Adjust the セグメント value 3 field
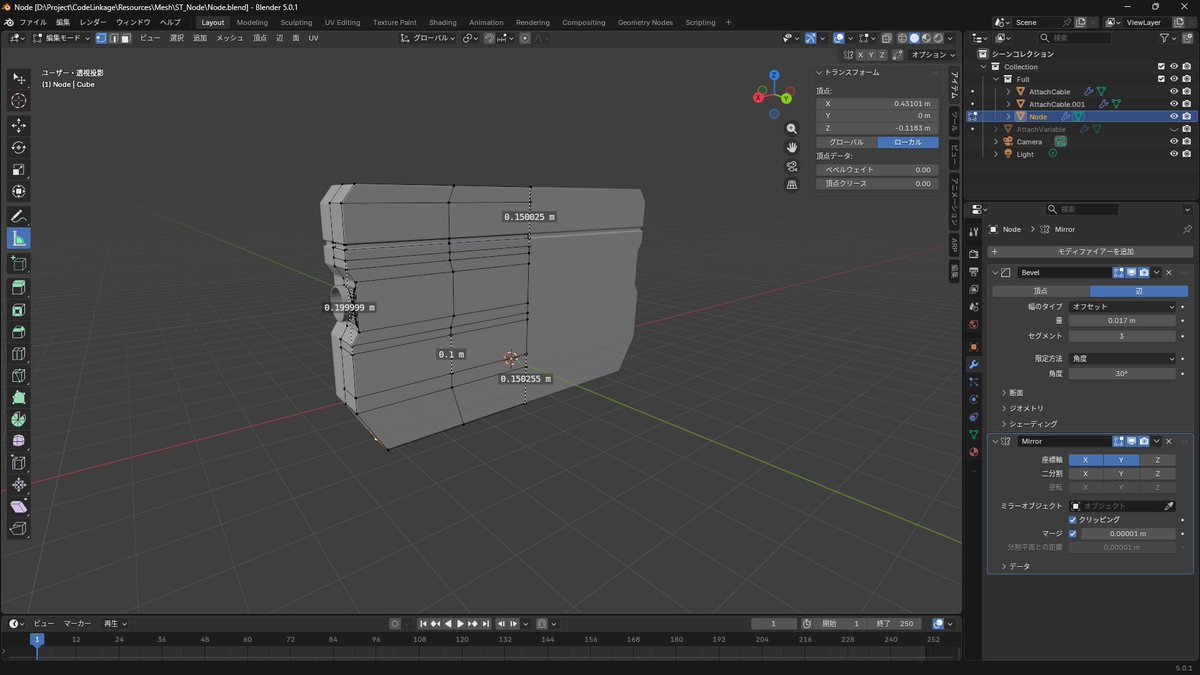Screen dimensions: 1200x675 pyautogui.click(x=1122, y=335)
